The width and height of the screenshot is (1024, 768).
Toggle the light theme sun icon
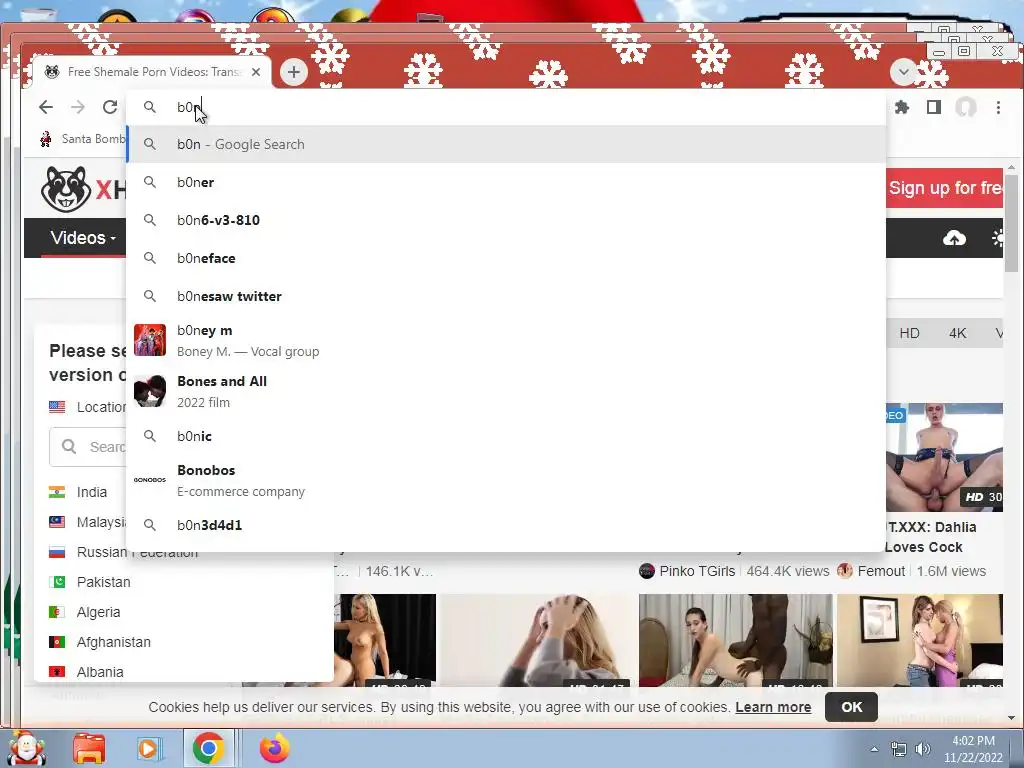(998, 238)
